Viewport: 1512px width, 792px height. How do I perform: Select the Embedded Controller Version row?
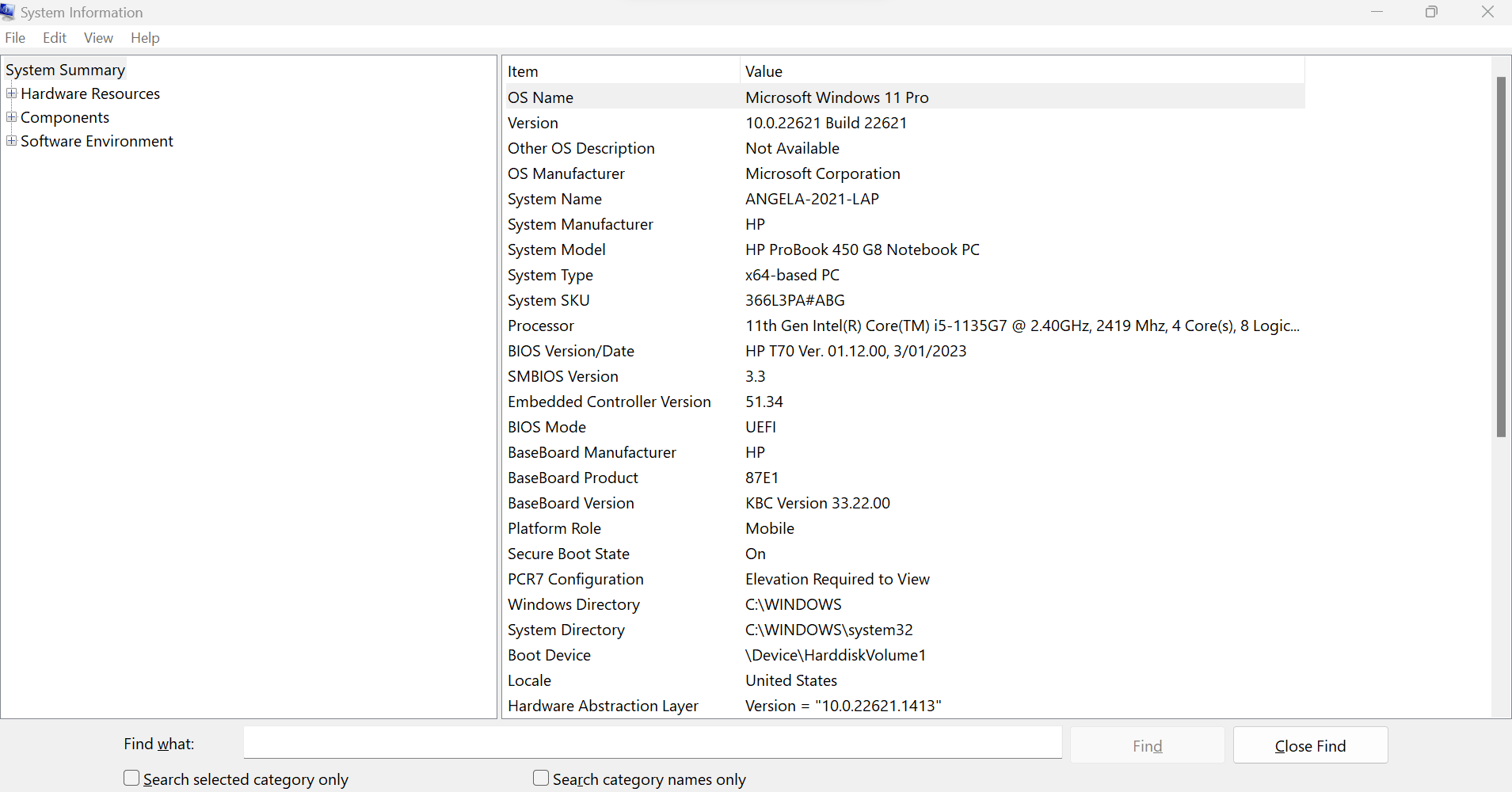coord(905,402)
